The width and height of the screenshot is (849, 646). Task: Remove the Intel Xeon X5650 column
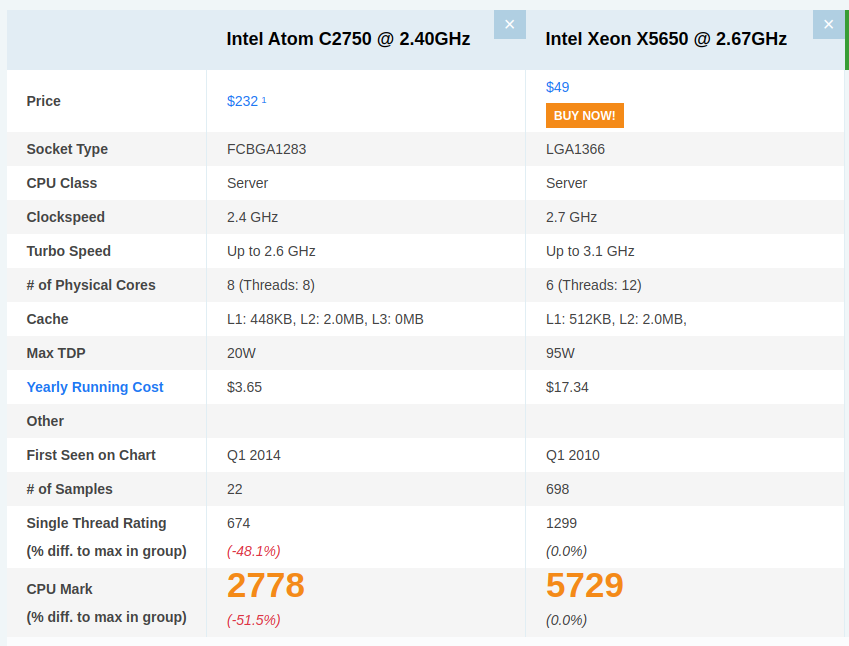point(828,25)
